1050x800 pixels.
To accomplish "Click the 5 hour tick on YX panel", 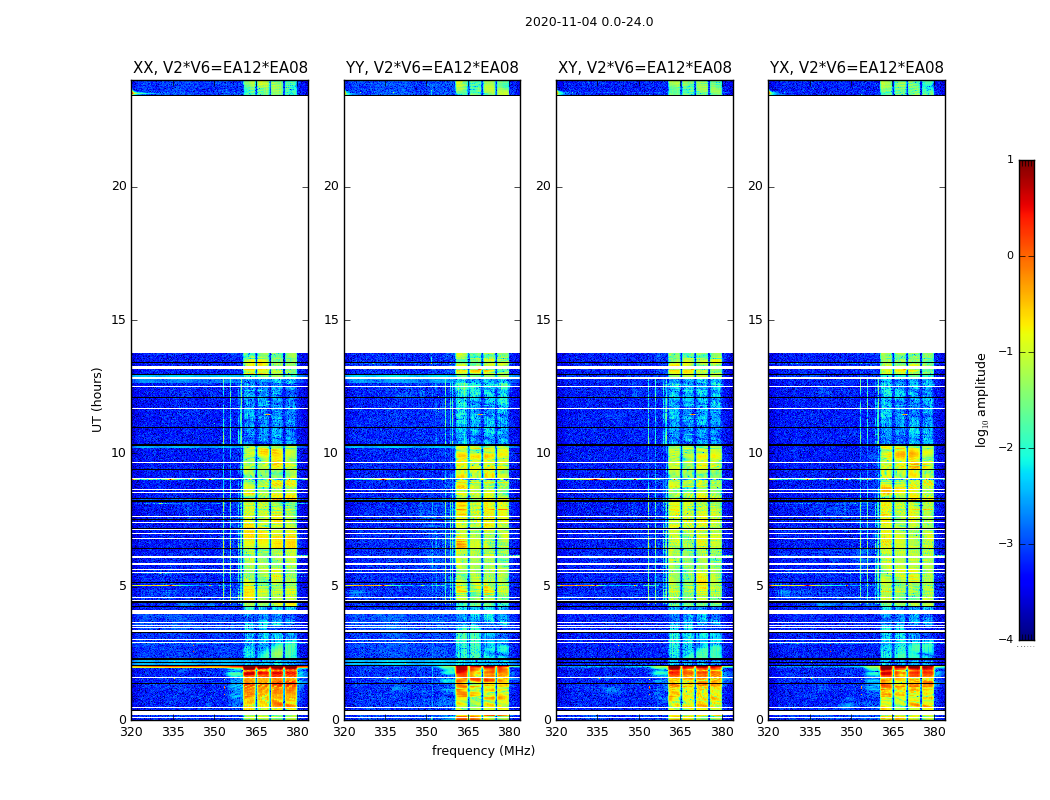I will (x=759, y=586).
